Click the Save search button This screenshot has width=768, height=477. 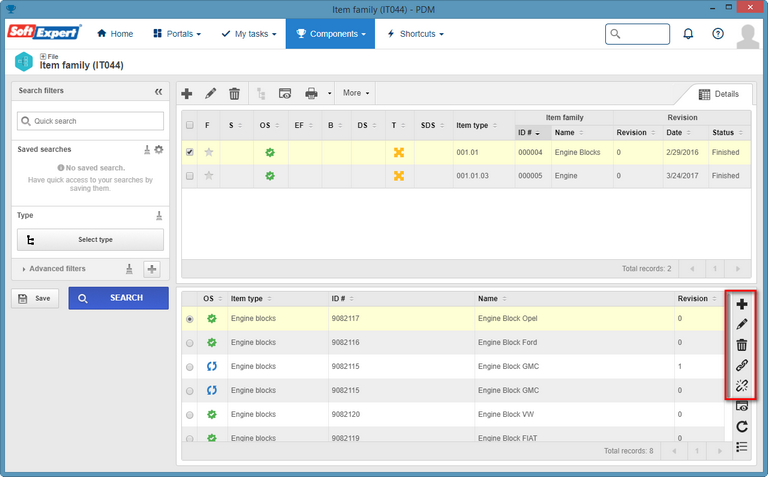[x=35, y=298]
